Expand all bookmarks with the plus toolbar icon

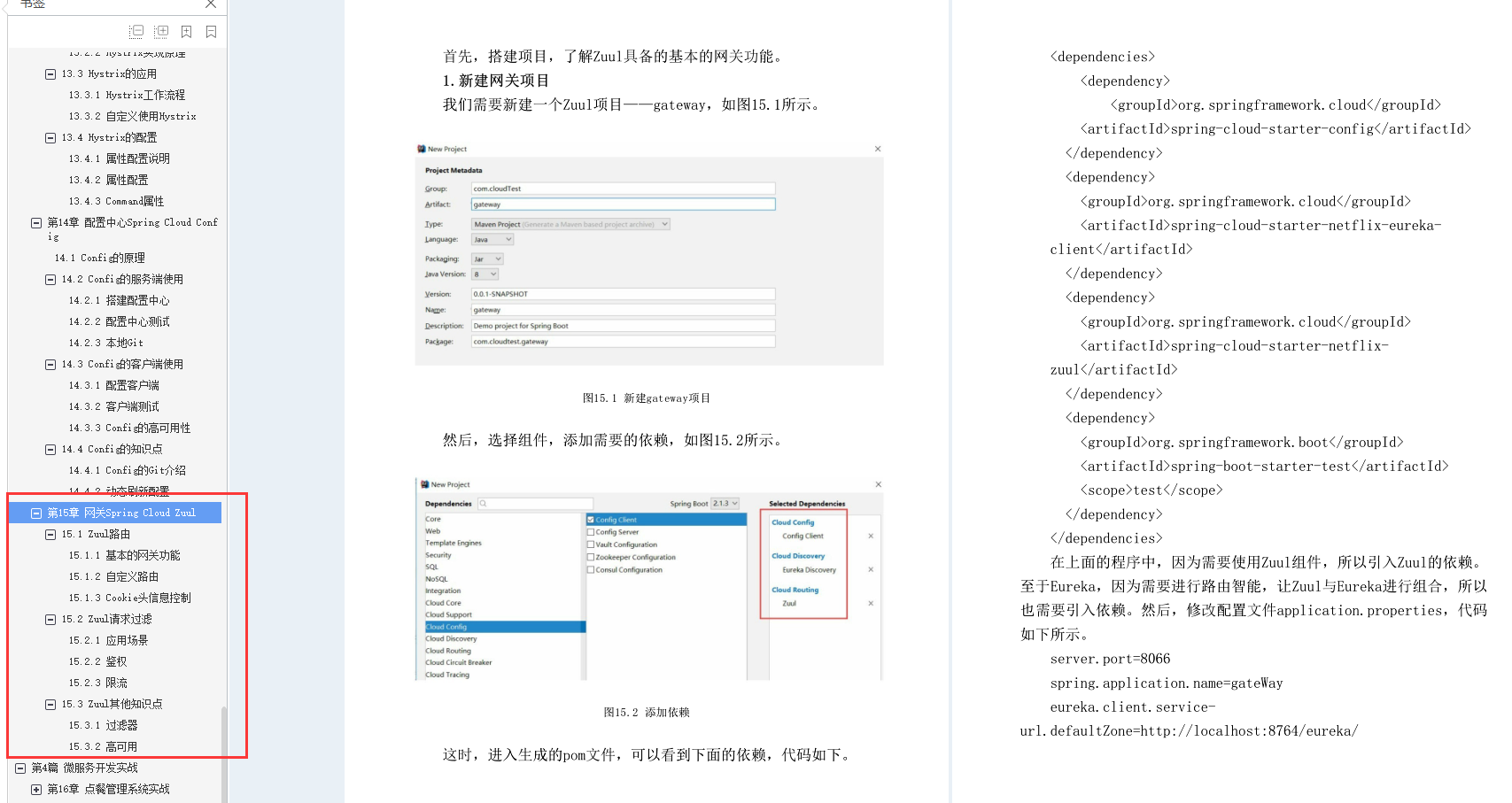[161, 32]
